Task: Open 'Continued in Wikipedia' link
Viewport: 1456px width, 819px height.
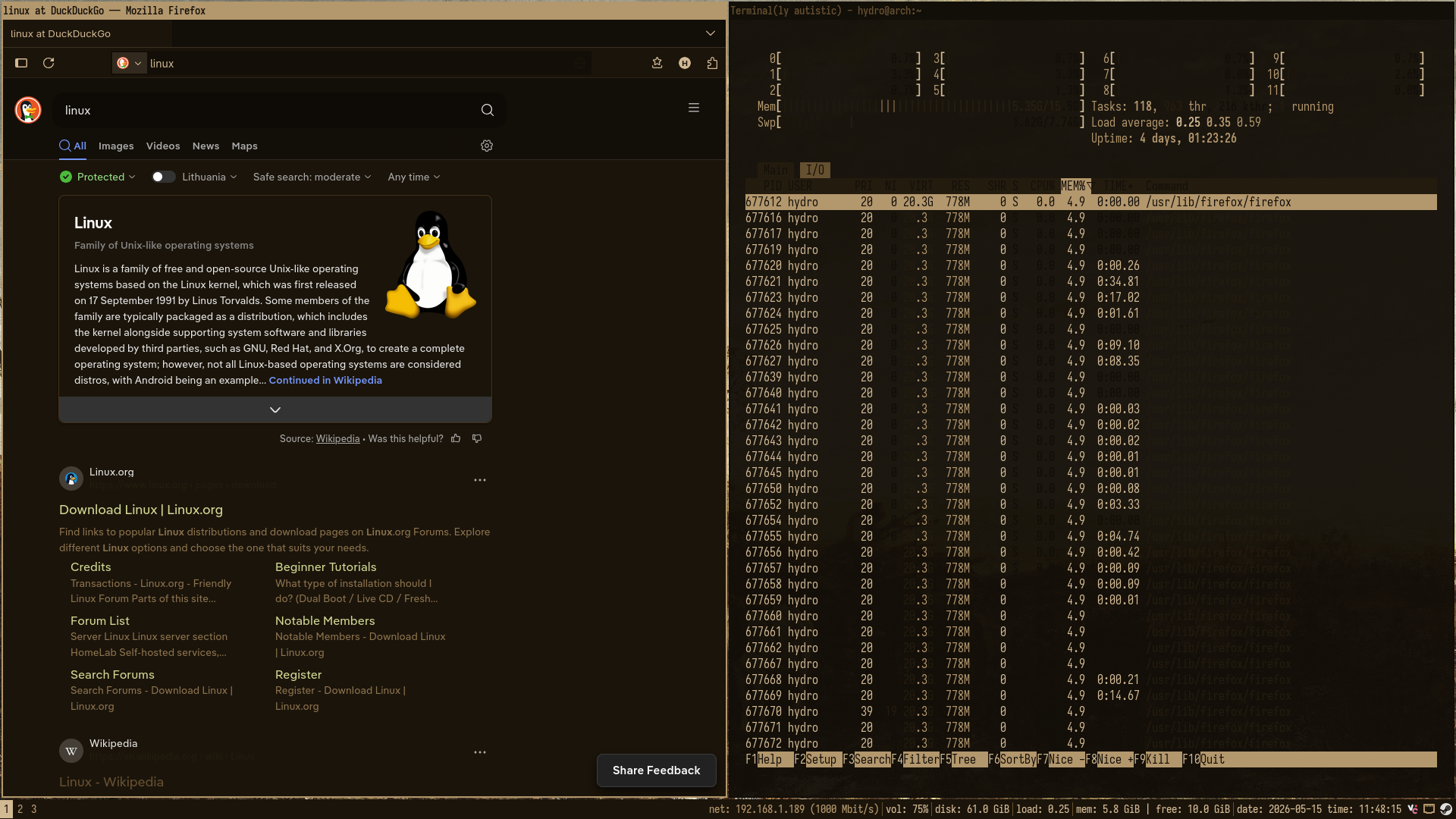Action: coord(325,380)
